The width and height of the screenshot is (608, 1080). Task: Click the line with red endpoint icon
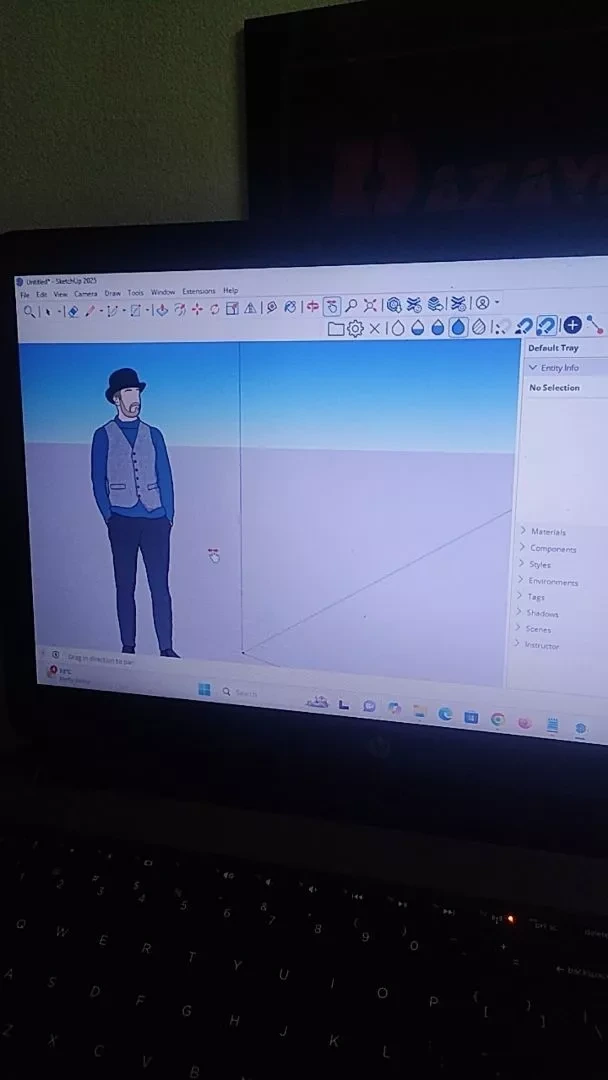pyautogui.click(x=595, y=324)
